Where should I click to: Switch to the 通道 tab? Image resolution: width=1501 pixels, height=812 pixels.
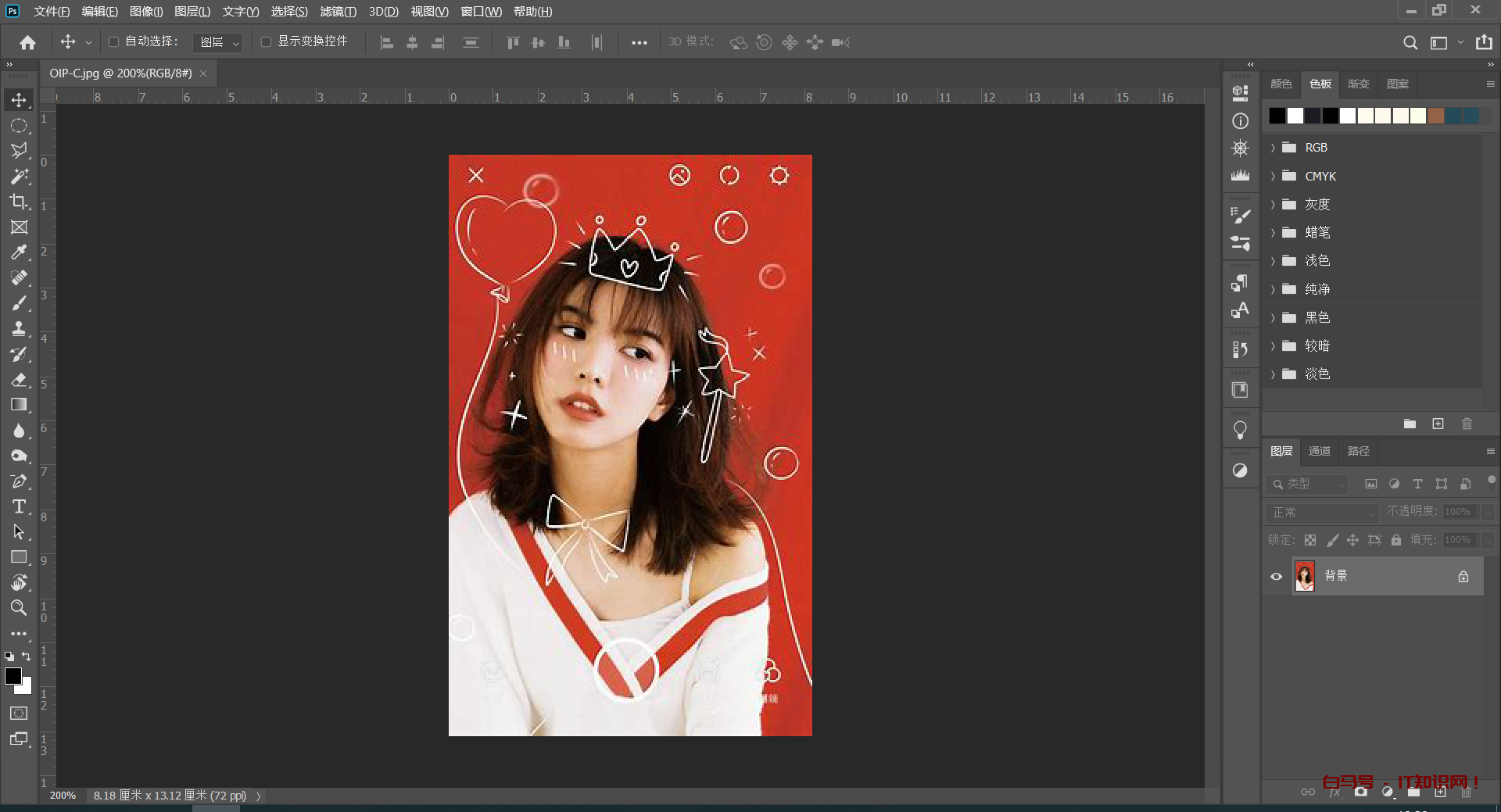point(1320,451)
